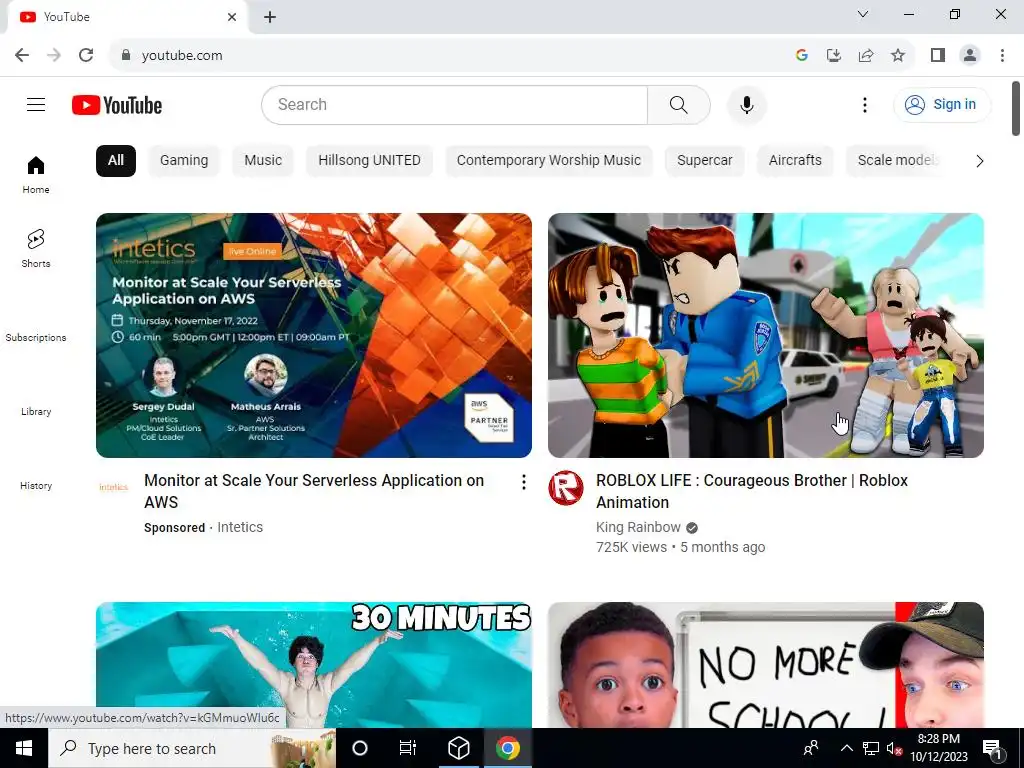Viewport: 1024px width, 768px height.
Task: Open title Monitor at Scale Your Serverless Application
Action: point(314,491)
